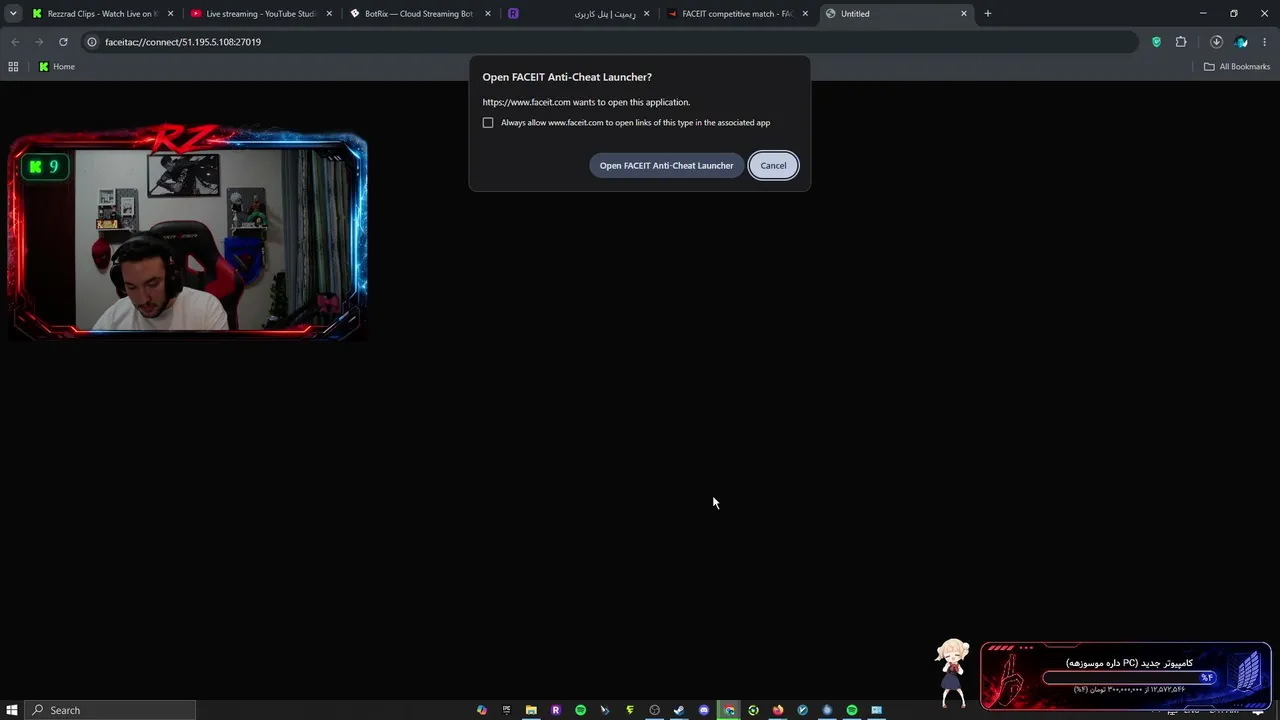Open the Extensions puzzle menu

coord(1181,42)
